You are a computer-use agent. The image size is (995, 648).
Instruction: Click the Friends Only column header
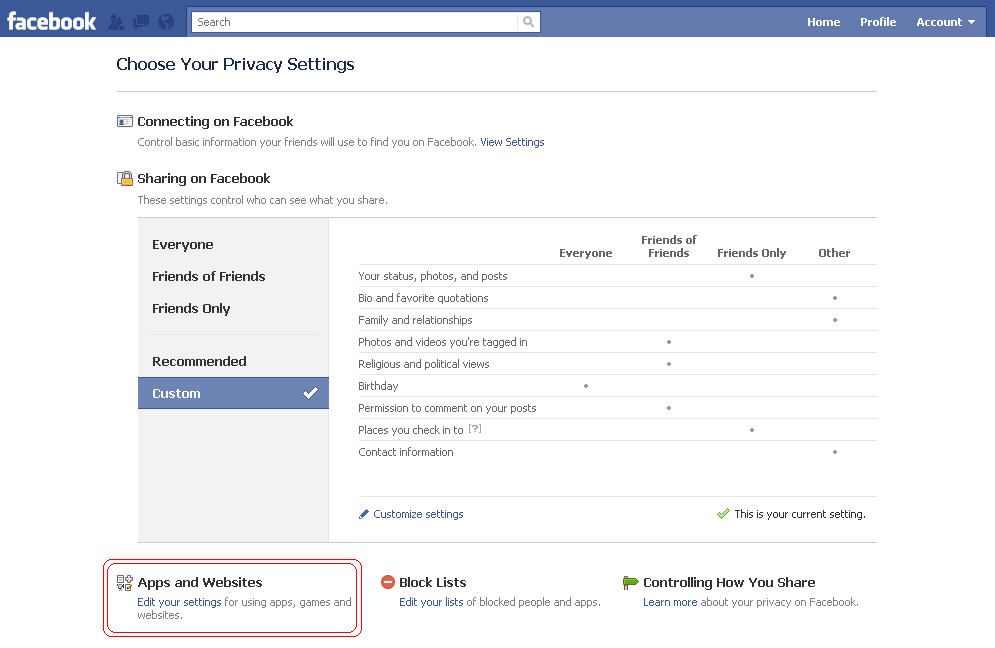pyautogui.click(x=751, y=253)
